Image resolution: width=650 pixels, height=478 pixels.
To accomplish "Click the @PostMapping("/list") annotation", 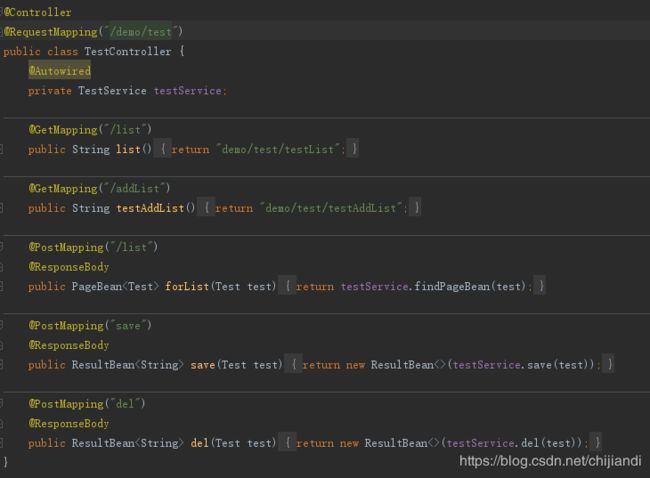I will [x=93, y=247].
